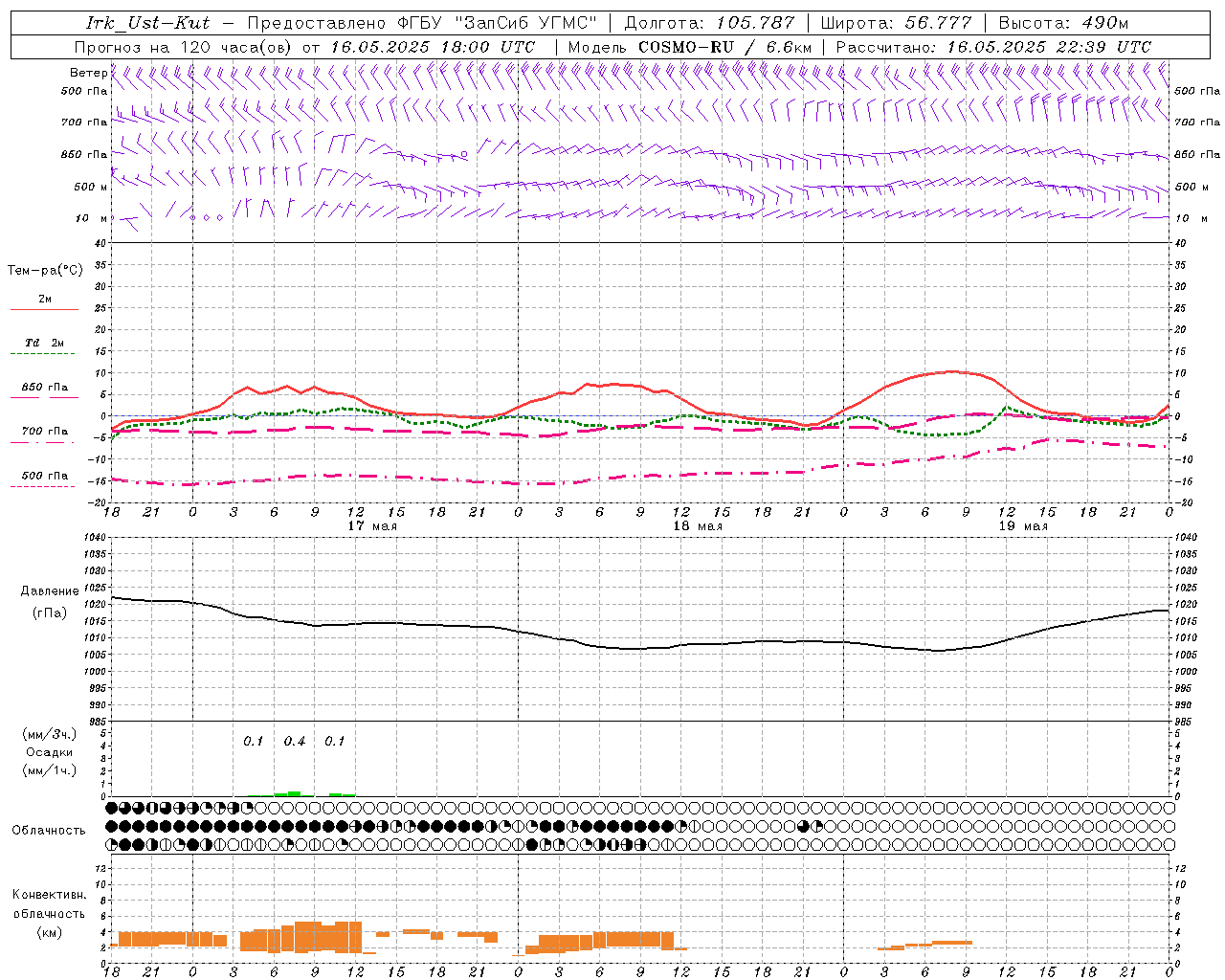
Task: Click the Конвективн. convective cloud label
Action: 49,895
